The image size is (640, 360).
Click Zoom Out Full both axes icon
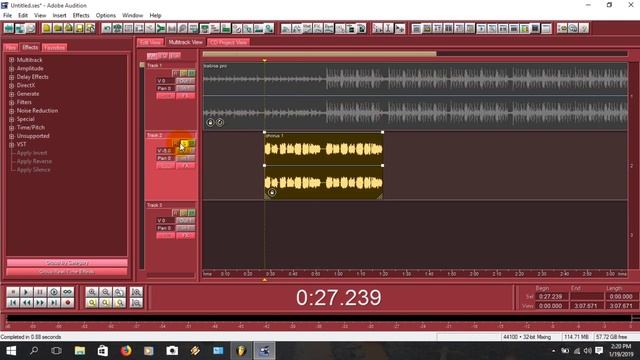click(x=119, y=292)
